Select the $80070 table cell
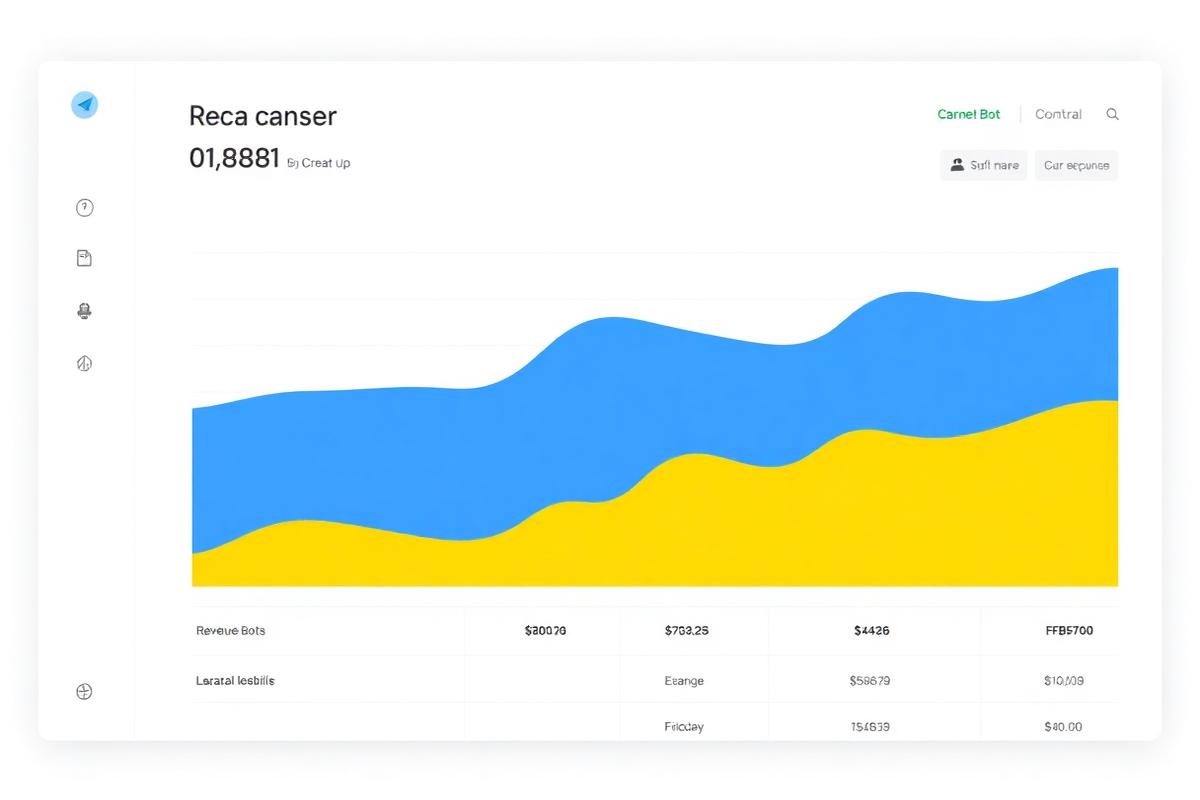The image size is (1200, 800). pos(545,631)
